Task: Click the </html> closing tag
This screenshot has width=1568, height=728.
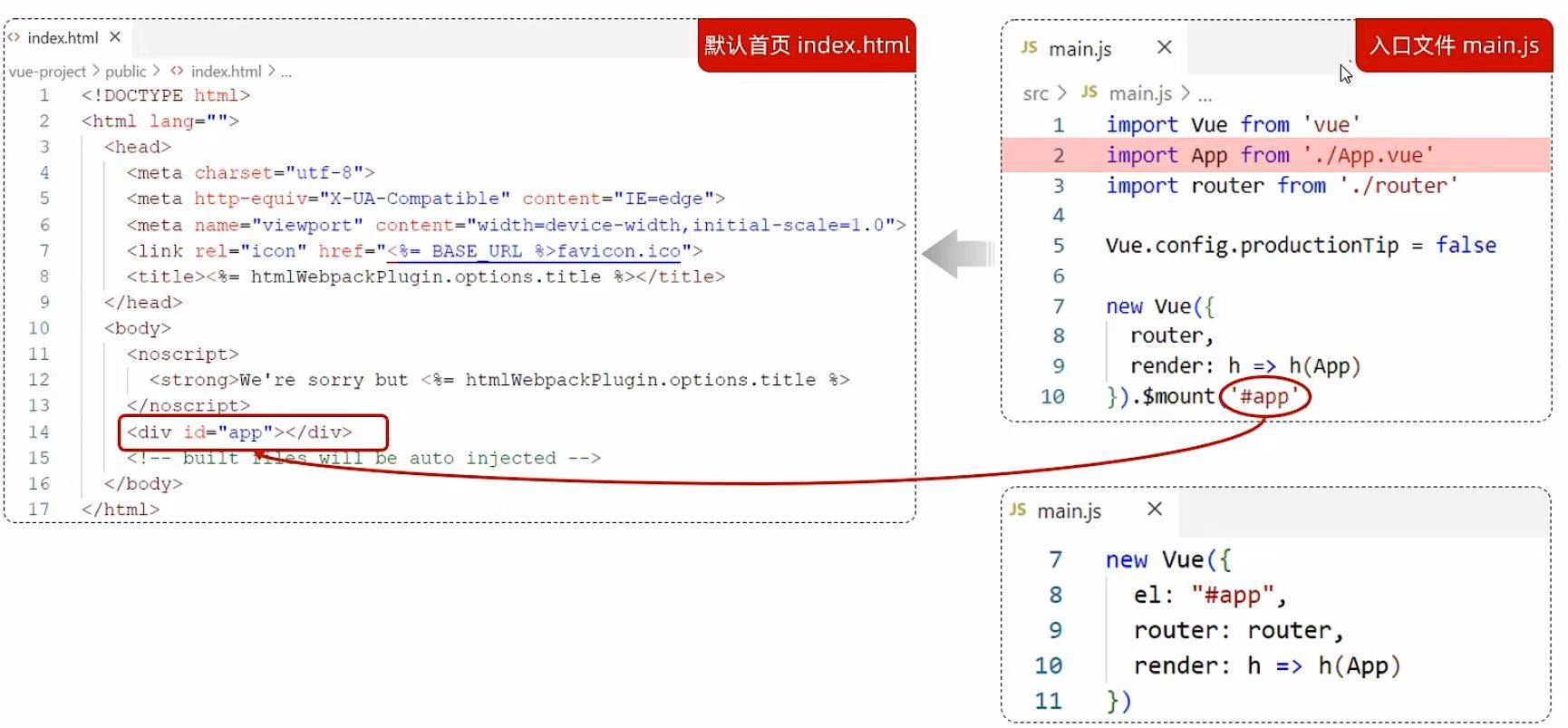Action: [120, 509]
